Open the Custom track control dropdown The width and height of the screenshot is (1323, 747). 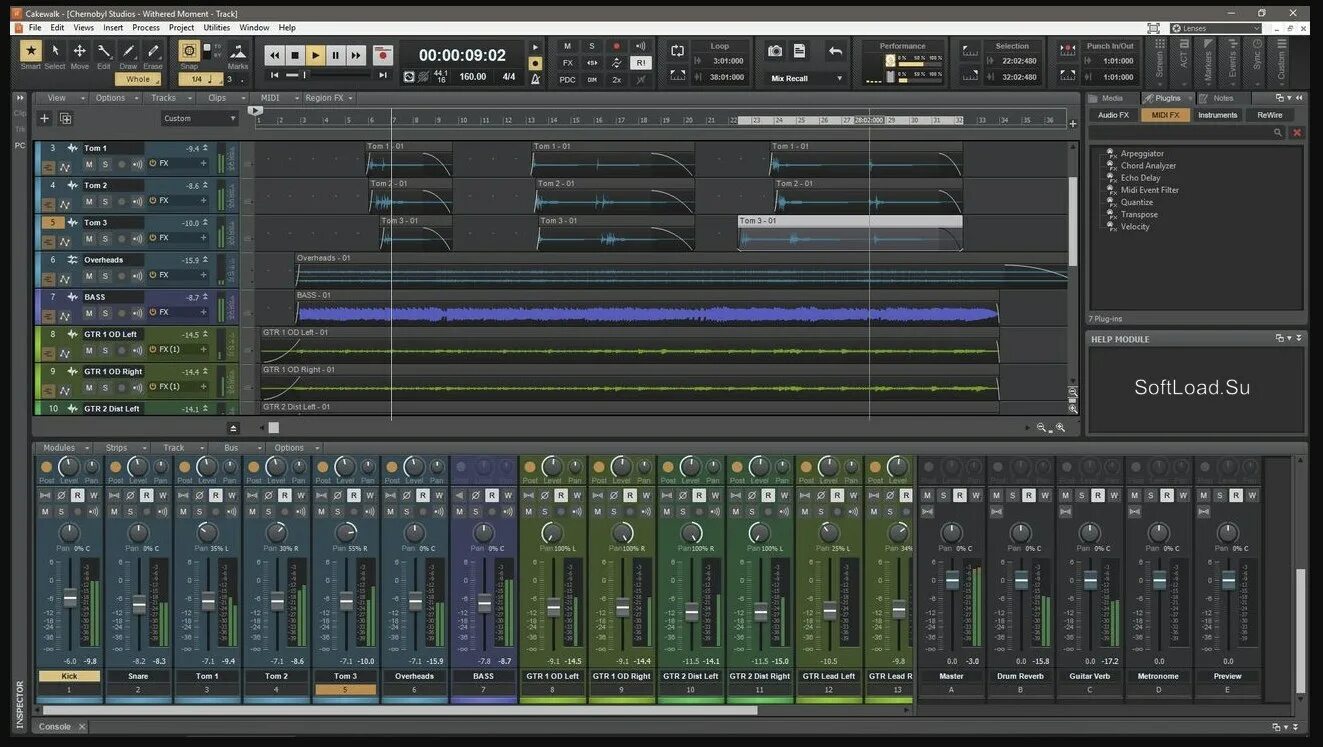pyautogui.click(x=200, y=118)
